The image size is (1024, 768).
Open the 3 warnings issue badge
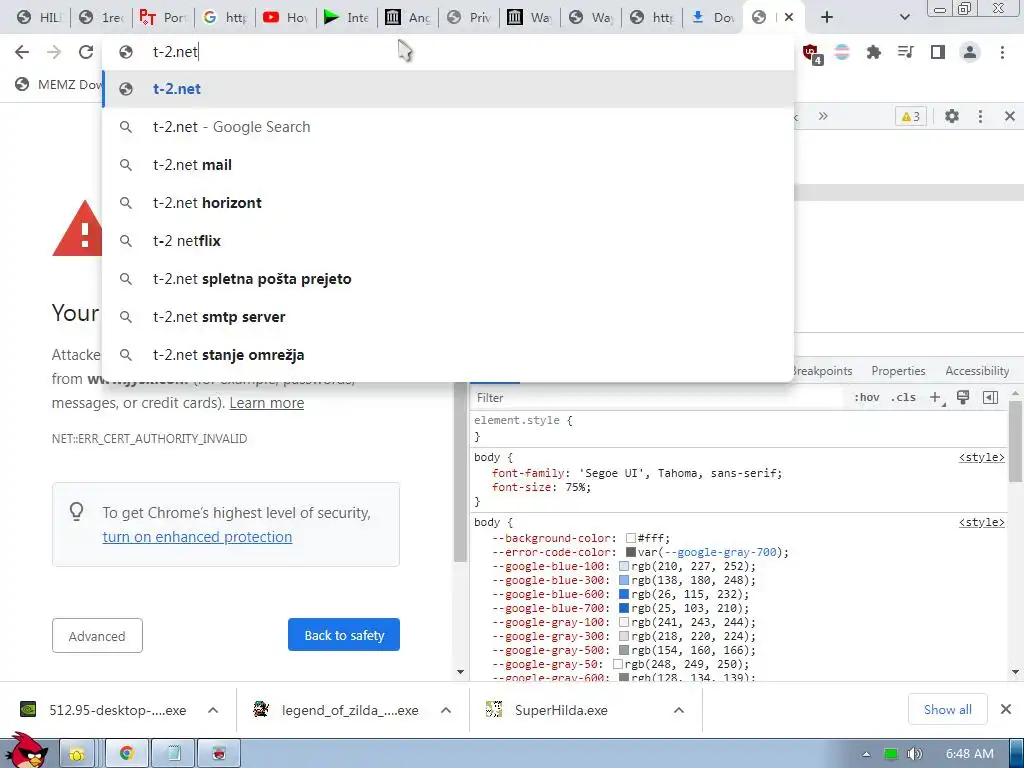point(910,116)
